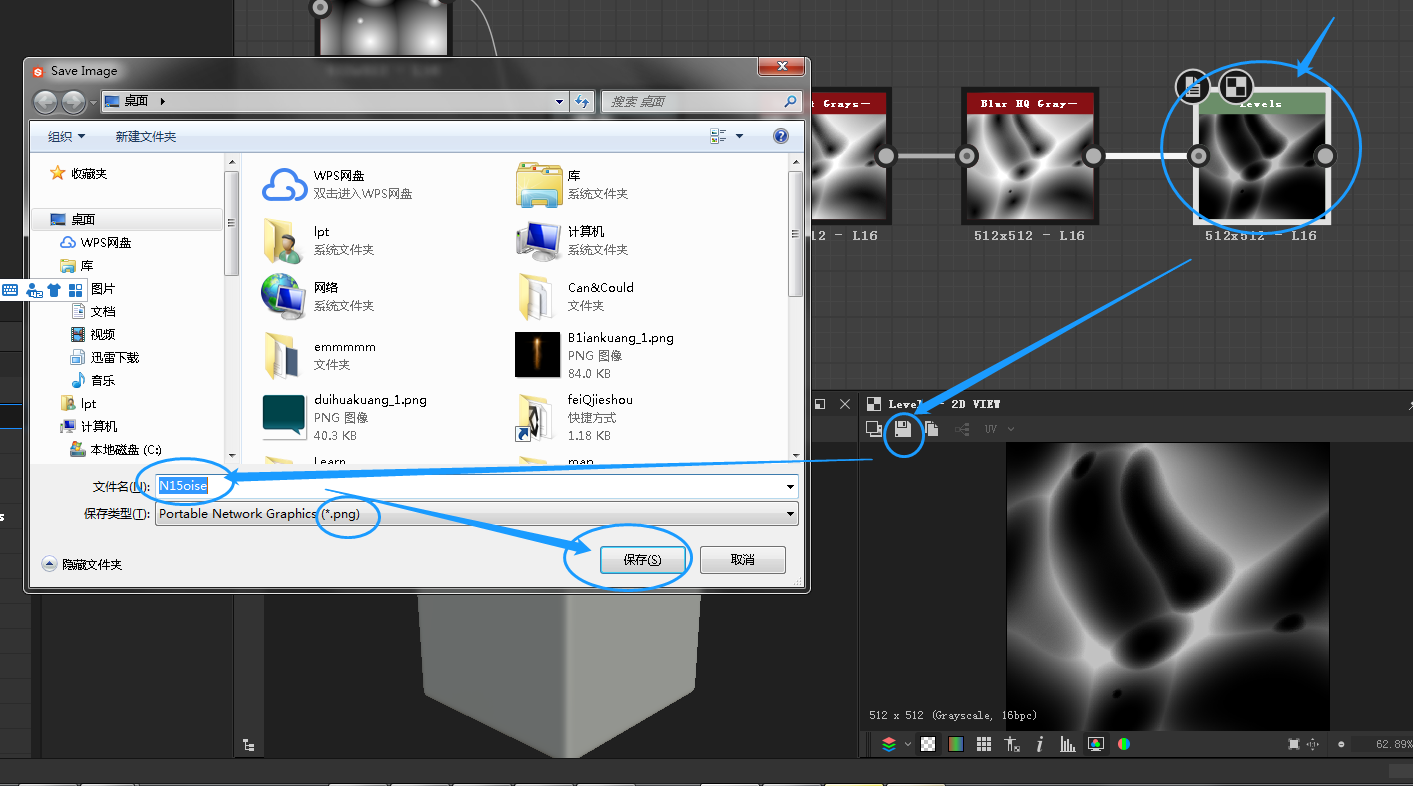1413x786 pixels.
Task: Close the panel left of the 2D View
Action: [845, 404]
